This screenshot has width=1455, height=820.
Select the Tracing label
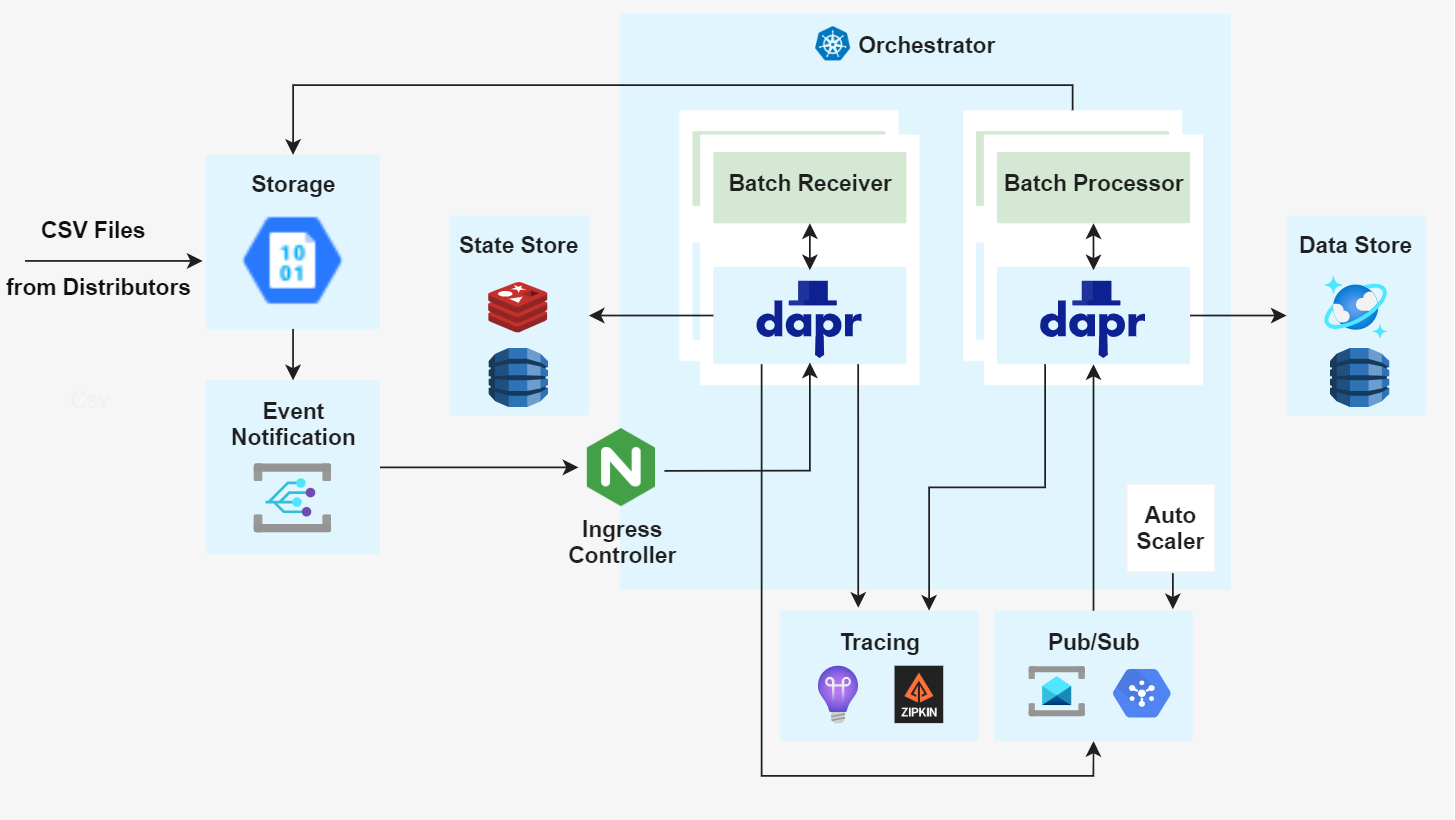pyautogui.click(x=879, y=642)
